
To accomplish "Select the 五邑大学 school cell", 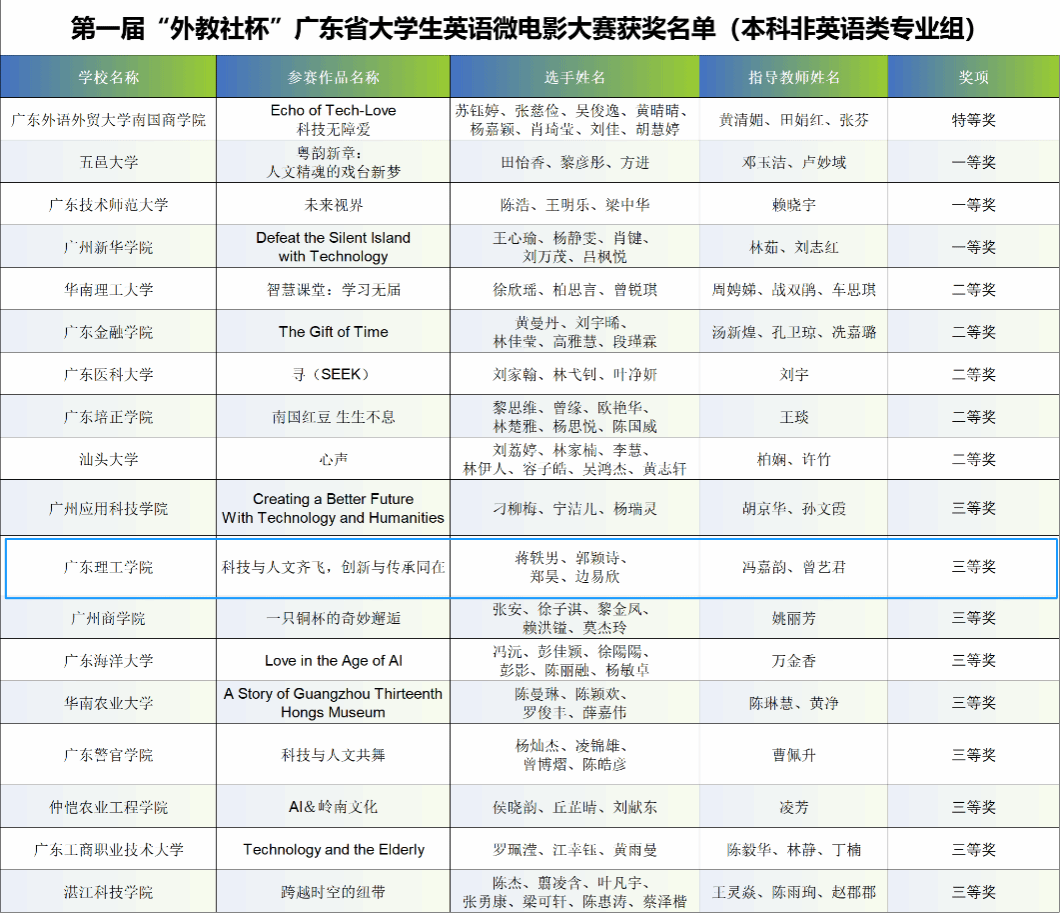I will coord(108,162).
